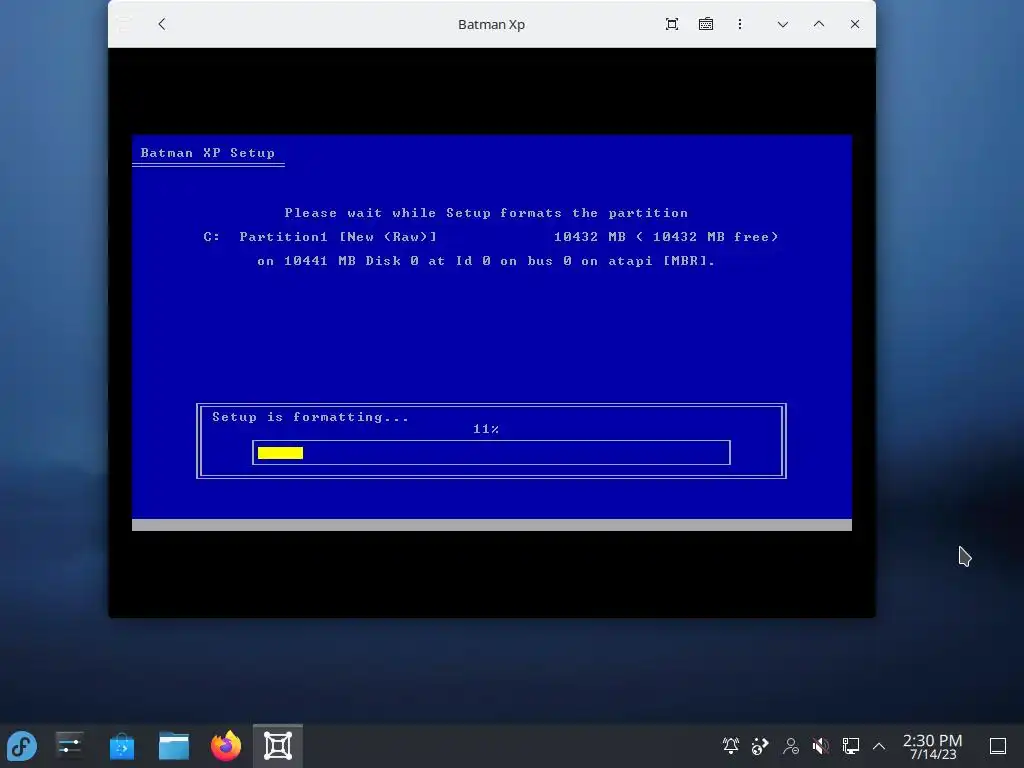The height and width of the screenshot is (768, 1024).
Task: Open the user accounts tray icon
Action: pyautogui.click(x=791, y=745)
